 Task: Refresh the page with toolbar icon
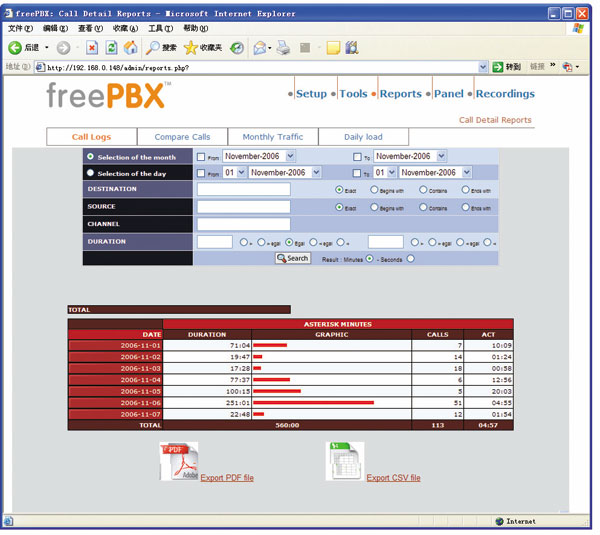point(111,47)
